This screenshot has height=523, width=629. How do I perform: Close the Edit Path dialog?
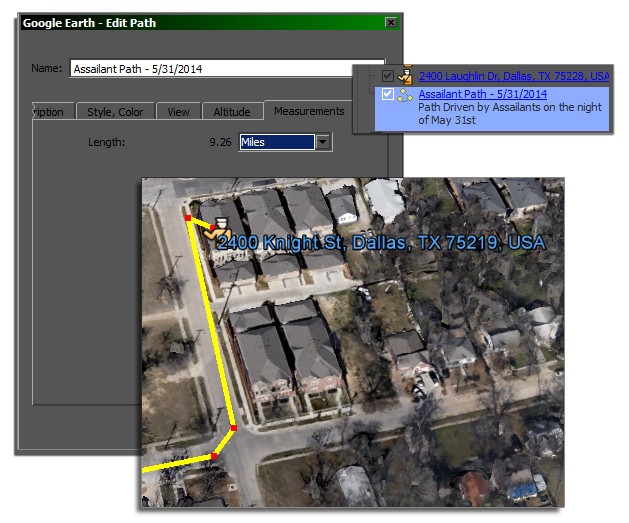pyautogui.click(x=391, y=22)
